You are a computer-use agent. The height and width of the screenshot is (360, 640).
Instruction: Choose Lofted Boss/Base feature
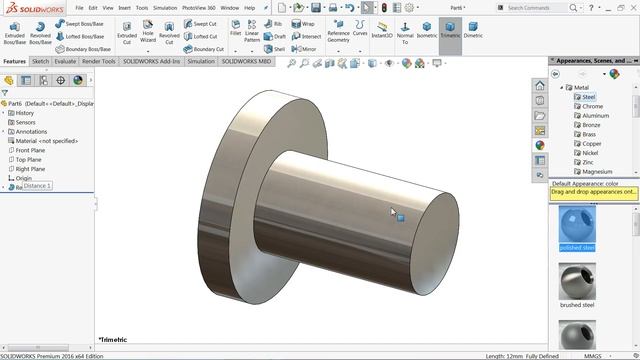[80, 36]
